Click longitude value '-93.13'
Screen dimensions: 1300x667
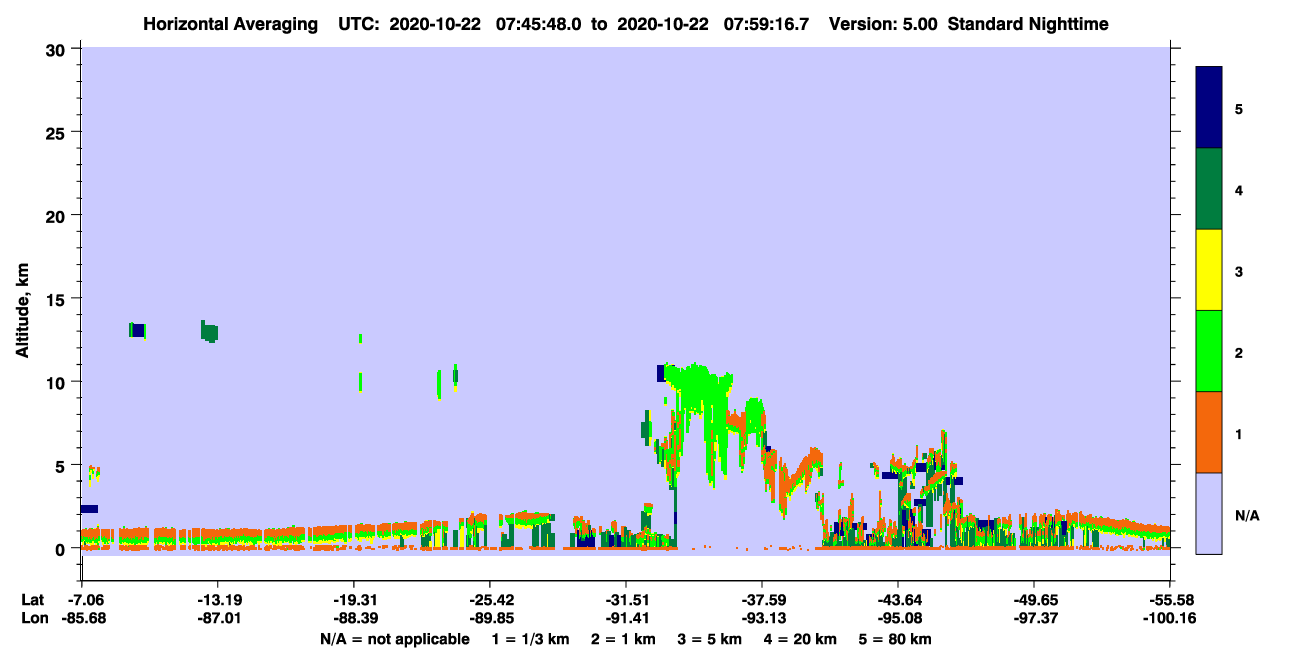point(761,618)
